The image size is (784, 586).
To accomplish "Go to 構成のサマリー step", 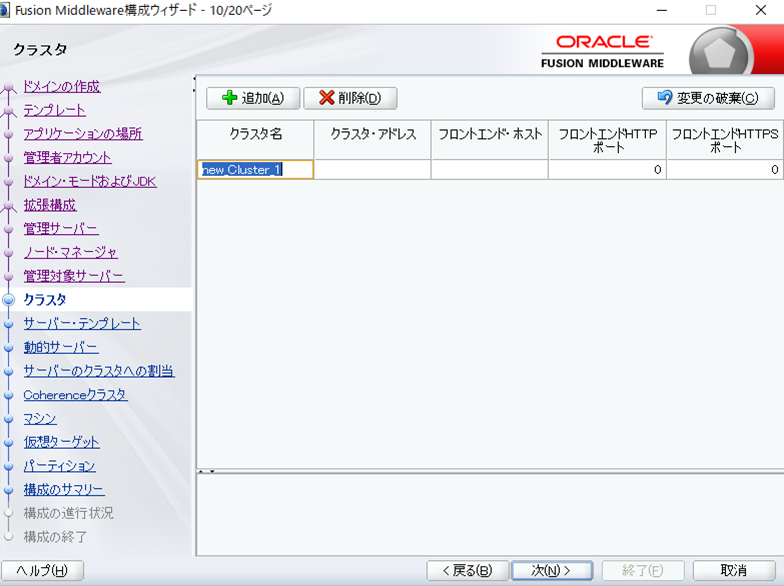I will click(x=64, y=490).
